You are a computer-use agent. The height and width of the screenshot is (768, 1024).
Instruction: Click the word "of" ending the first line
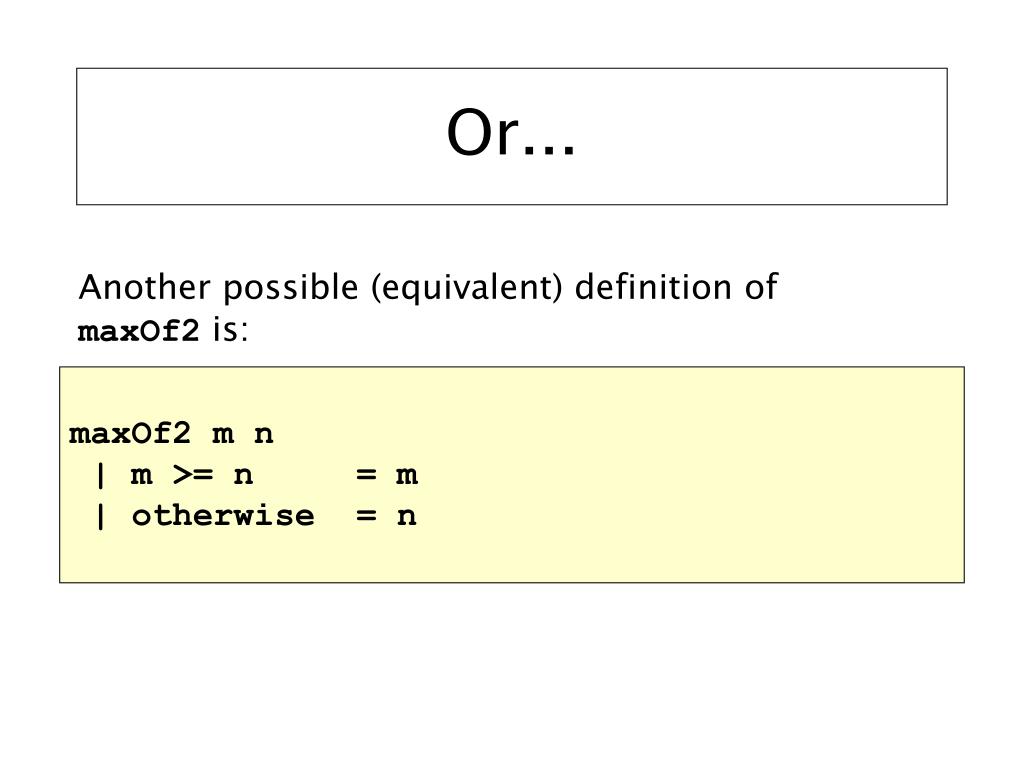[761, 288]
